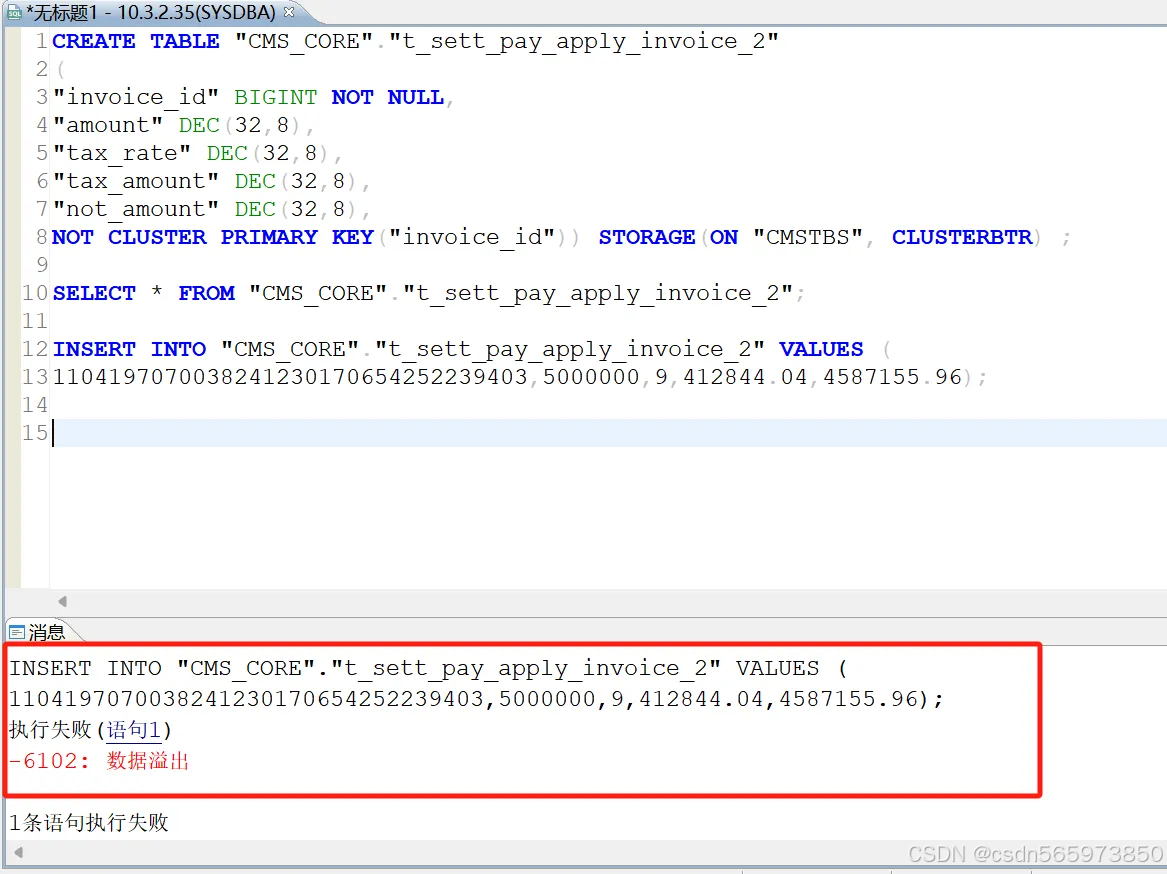Screen dimensions: 1167x874
Task: Click the SELECT keyword on line 10
Action: point(94,293)
